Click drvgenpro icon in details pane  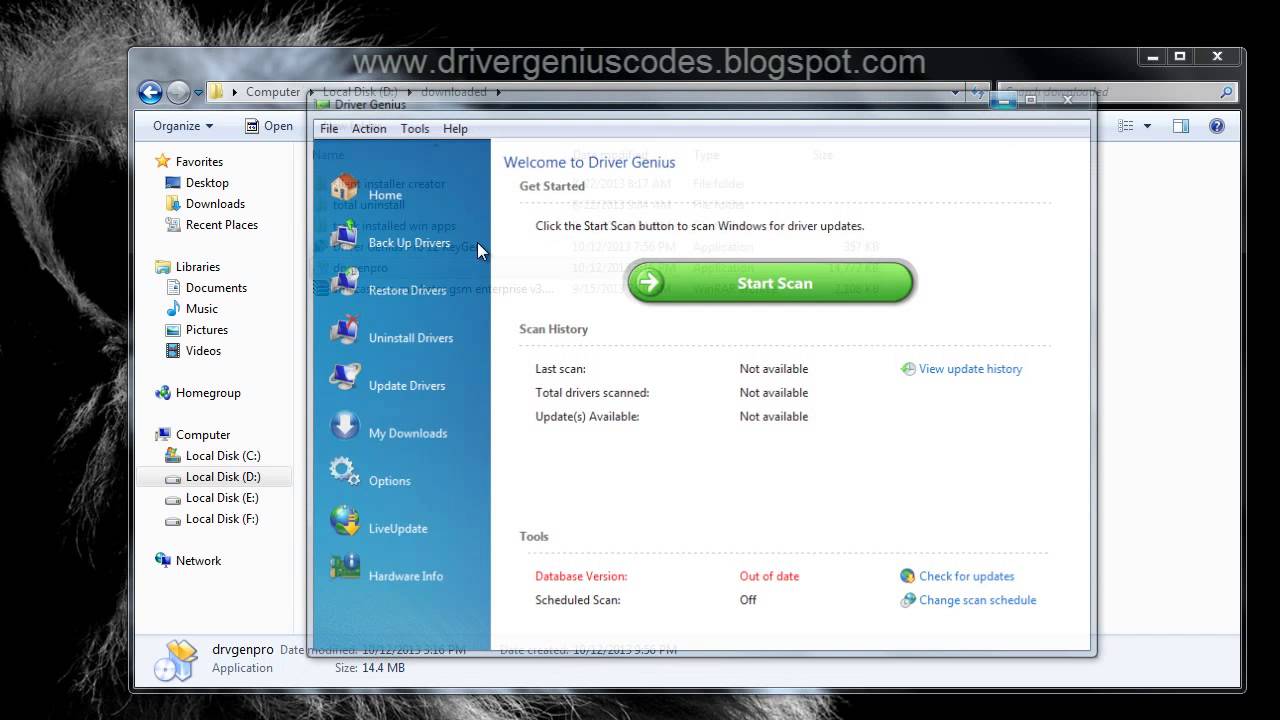(176, 659)
